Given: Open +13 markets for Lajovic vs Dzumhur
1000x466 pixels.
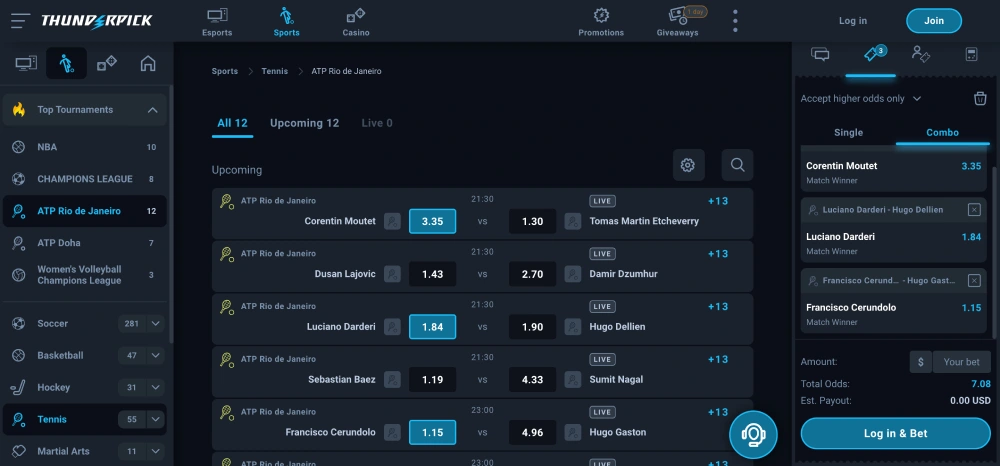Looking at the screenshot, I should (717, 254).
